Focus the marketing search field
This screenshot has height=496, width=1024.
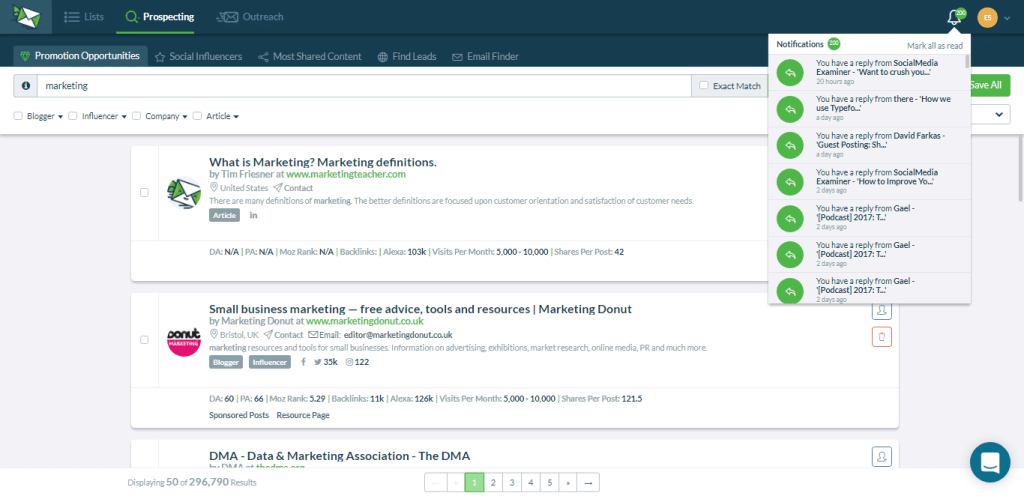364,85
